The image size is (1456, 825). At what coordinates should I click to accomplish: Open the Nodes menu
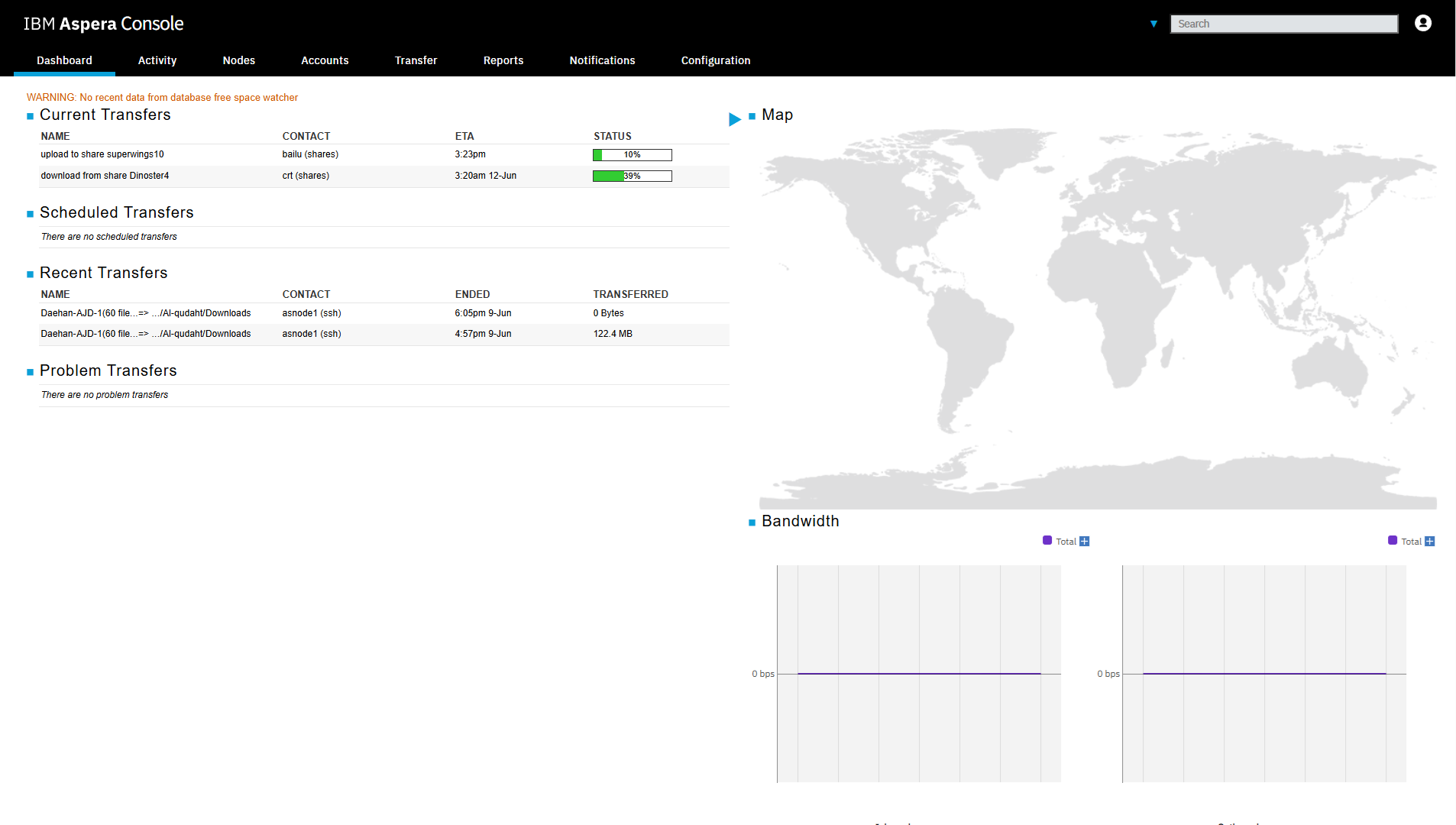(x=239, y=60)
